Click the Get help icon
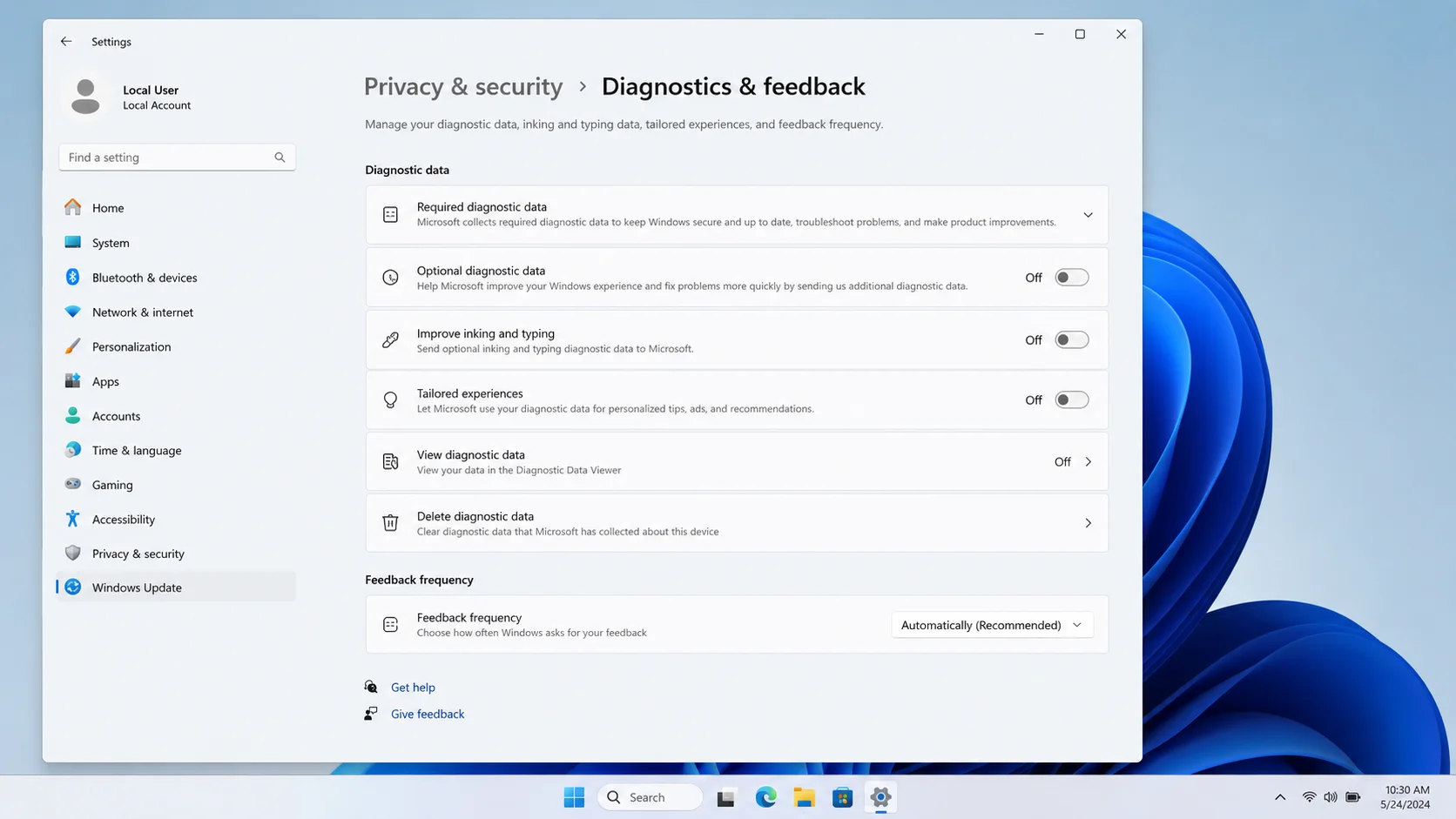The image size is (1456, 819). [371, 687]
